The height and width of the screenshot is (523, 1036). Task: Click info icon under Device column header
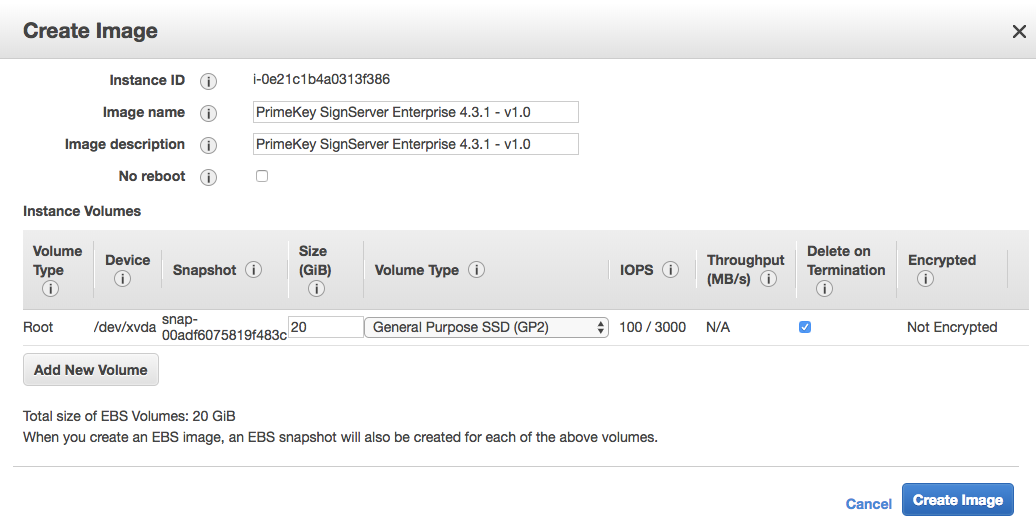tap(122, 279)
